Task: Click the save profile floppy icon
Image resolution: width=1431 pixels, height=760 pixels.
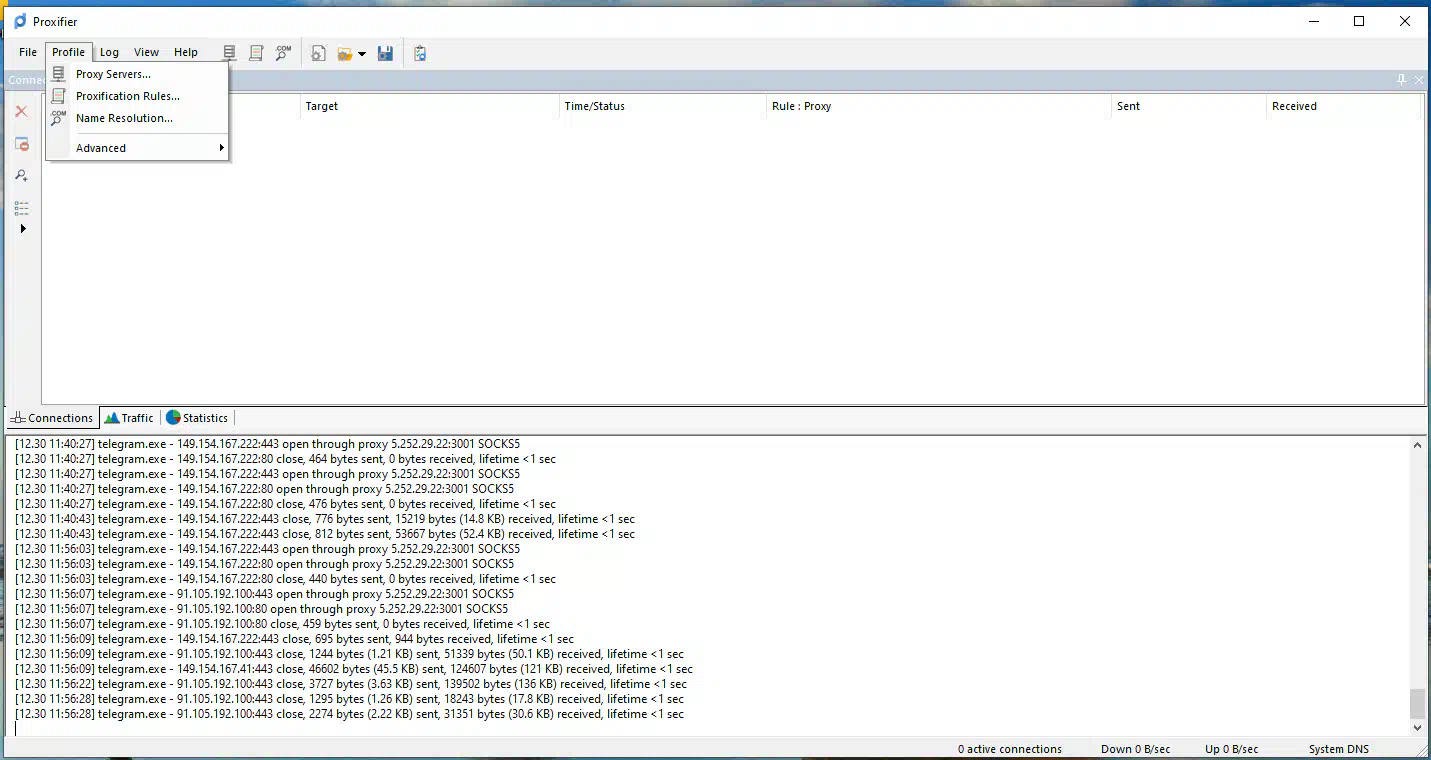Action: coord(385,53)
